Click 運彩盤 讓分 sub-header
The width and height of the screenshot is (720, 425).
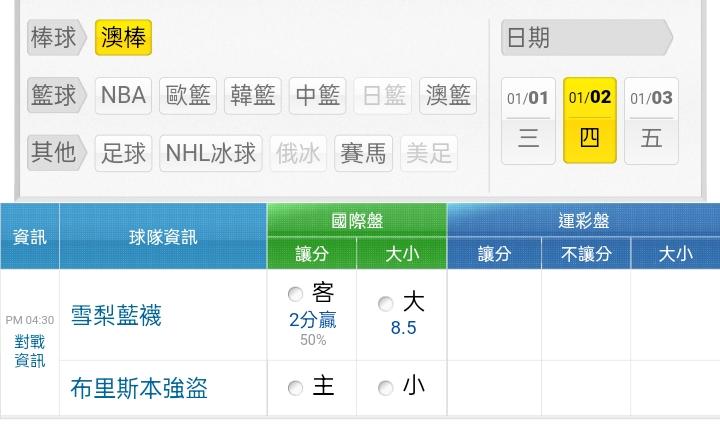point(494,253)
